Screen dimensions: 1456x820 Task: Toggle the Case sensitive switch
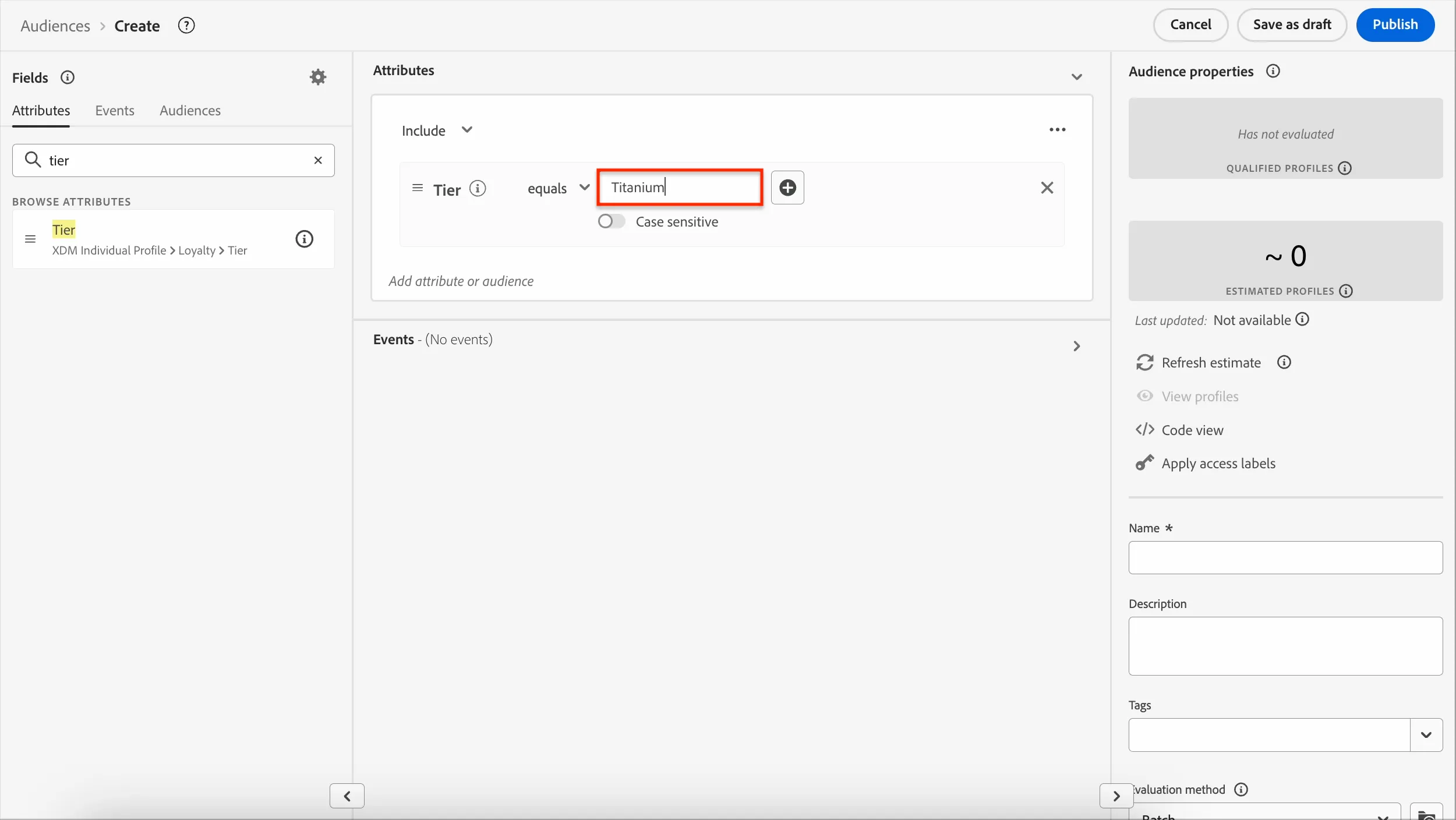click(x=611, y=221)
